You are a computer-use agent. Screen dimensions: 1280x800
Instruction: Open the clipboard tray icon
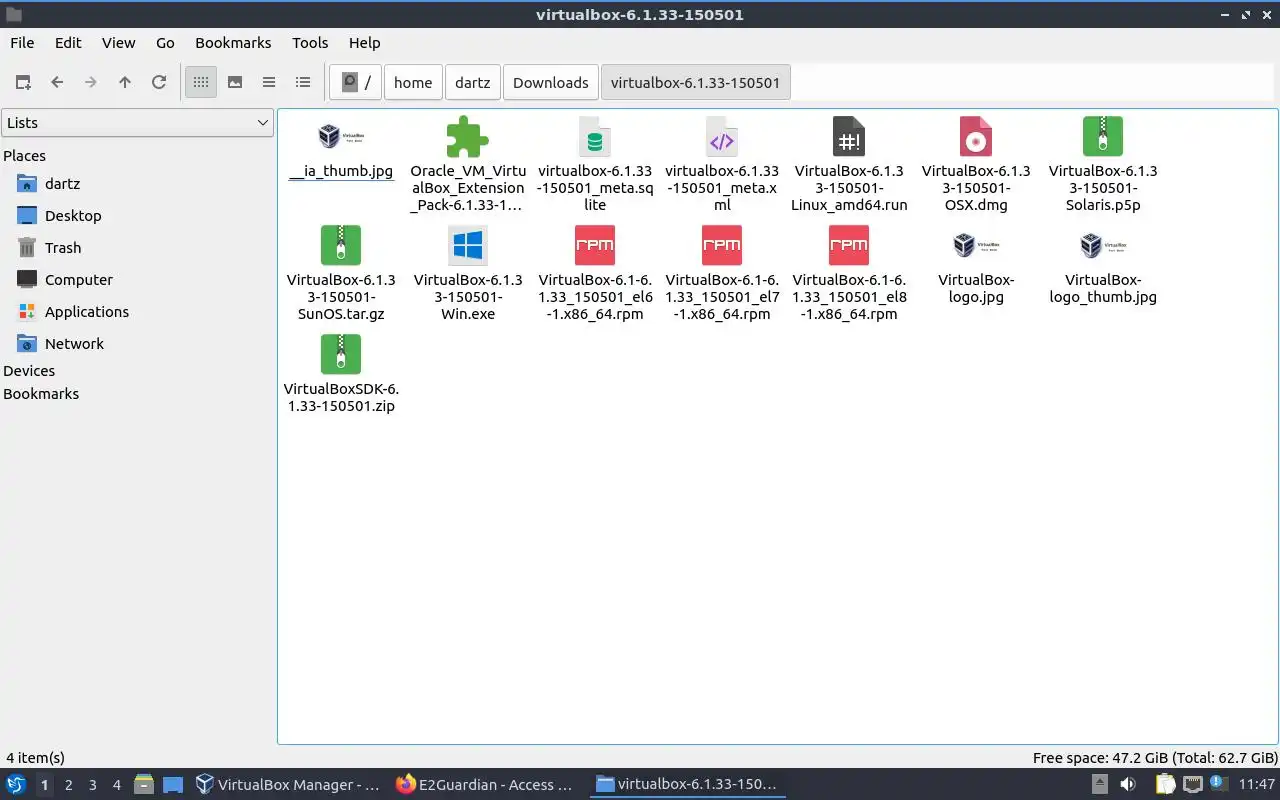tap(1165, 784)
